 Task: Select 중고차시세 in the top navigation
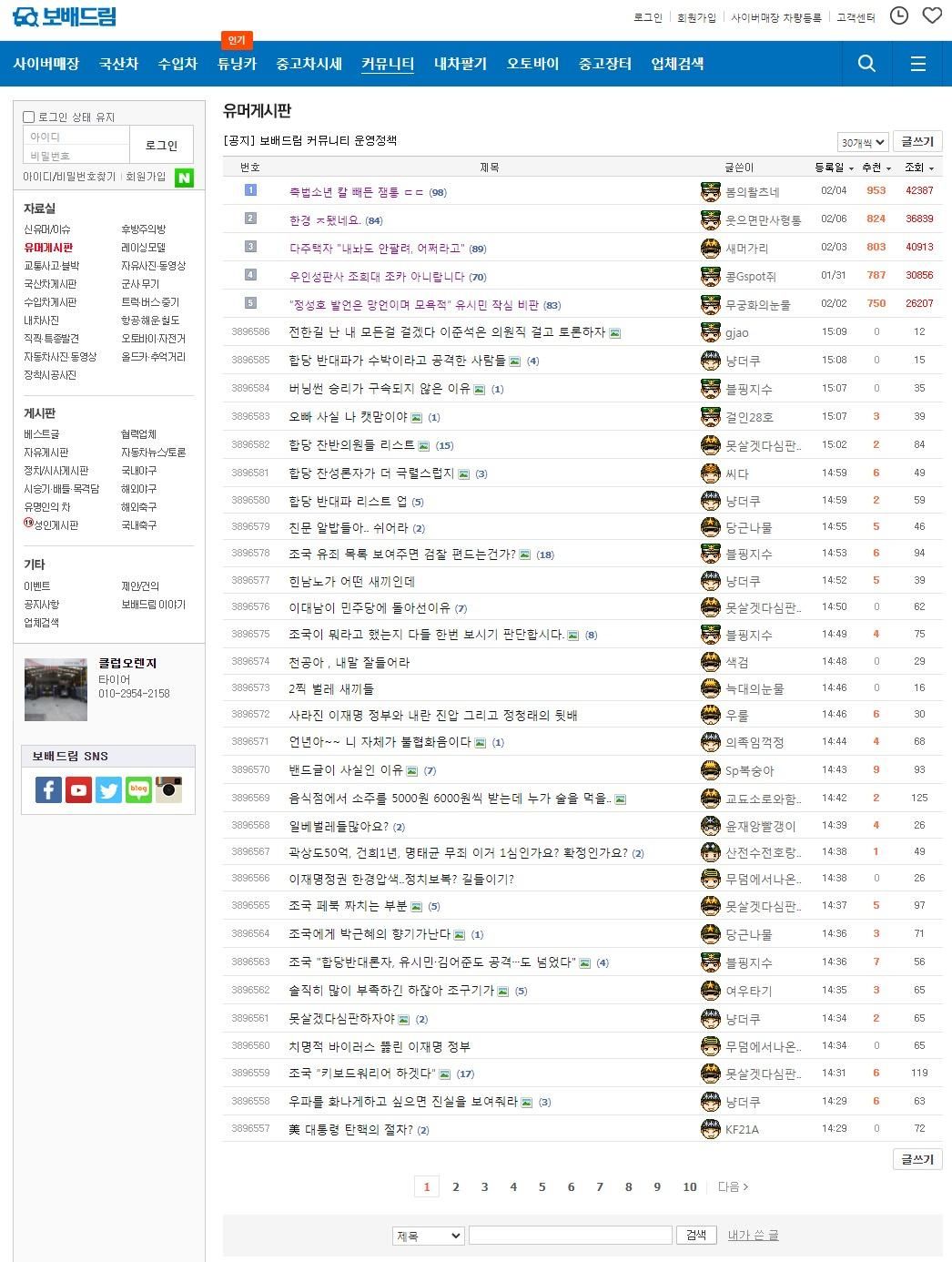coord(309,64)
